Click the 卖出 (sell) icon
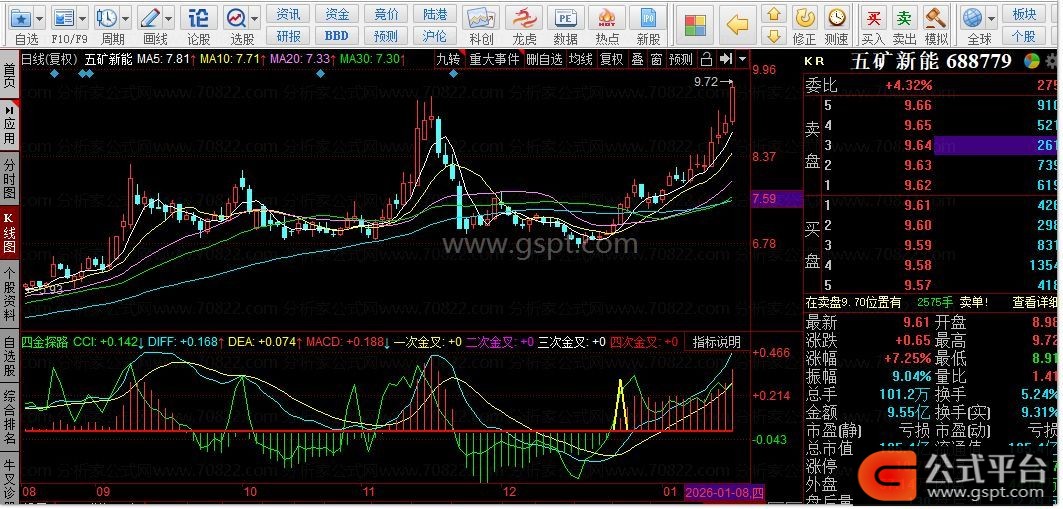The image size is (1063, 509). click(904, 24)
